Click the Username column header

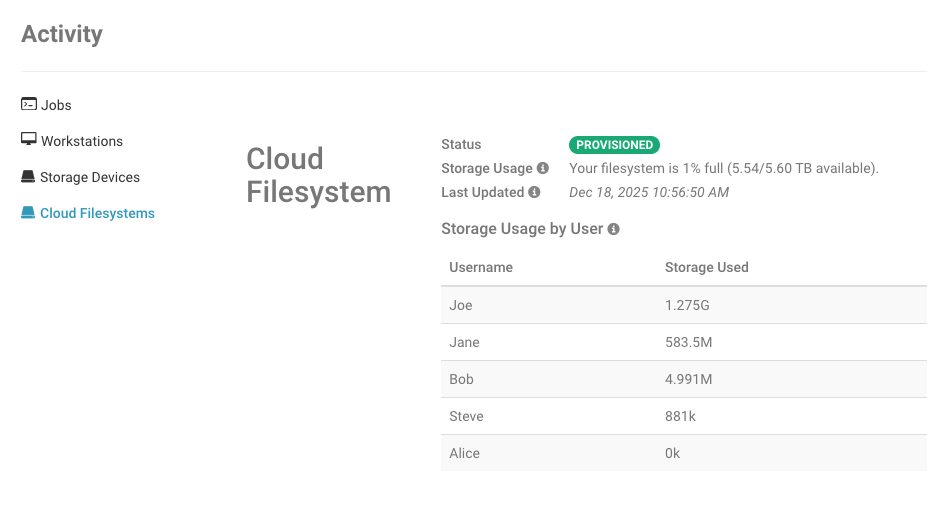481,267
